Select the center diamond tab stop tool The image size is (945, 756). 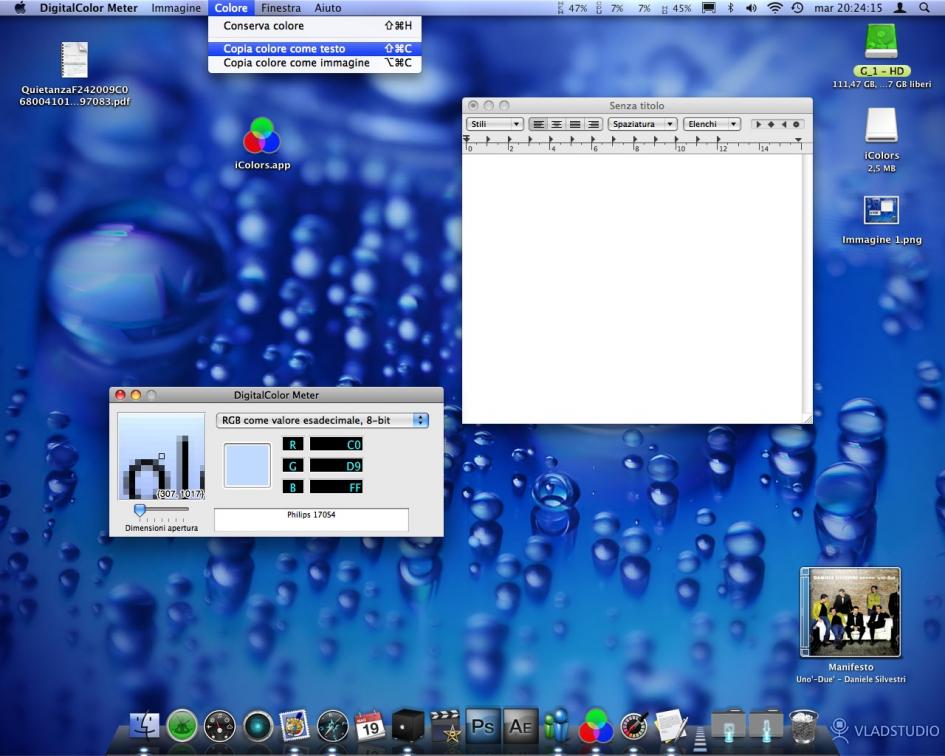pyautogui.click(x=771, y=124)
